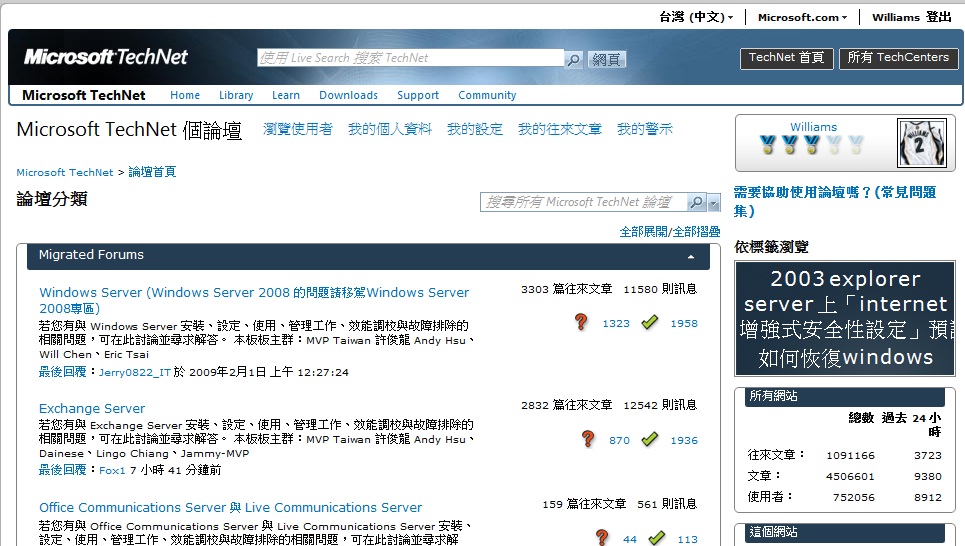Open the Windows Server forum link
The width and height of the screenshot is (965, 546).
coord(254,300)
